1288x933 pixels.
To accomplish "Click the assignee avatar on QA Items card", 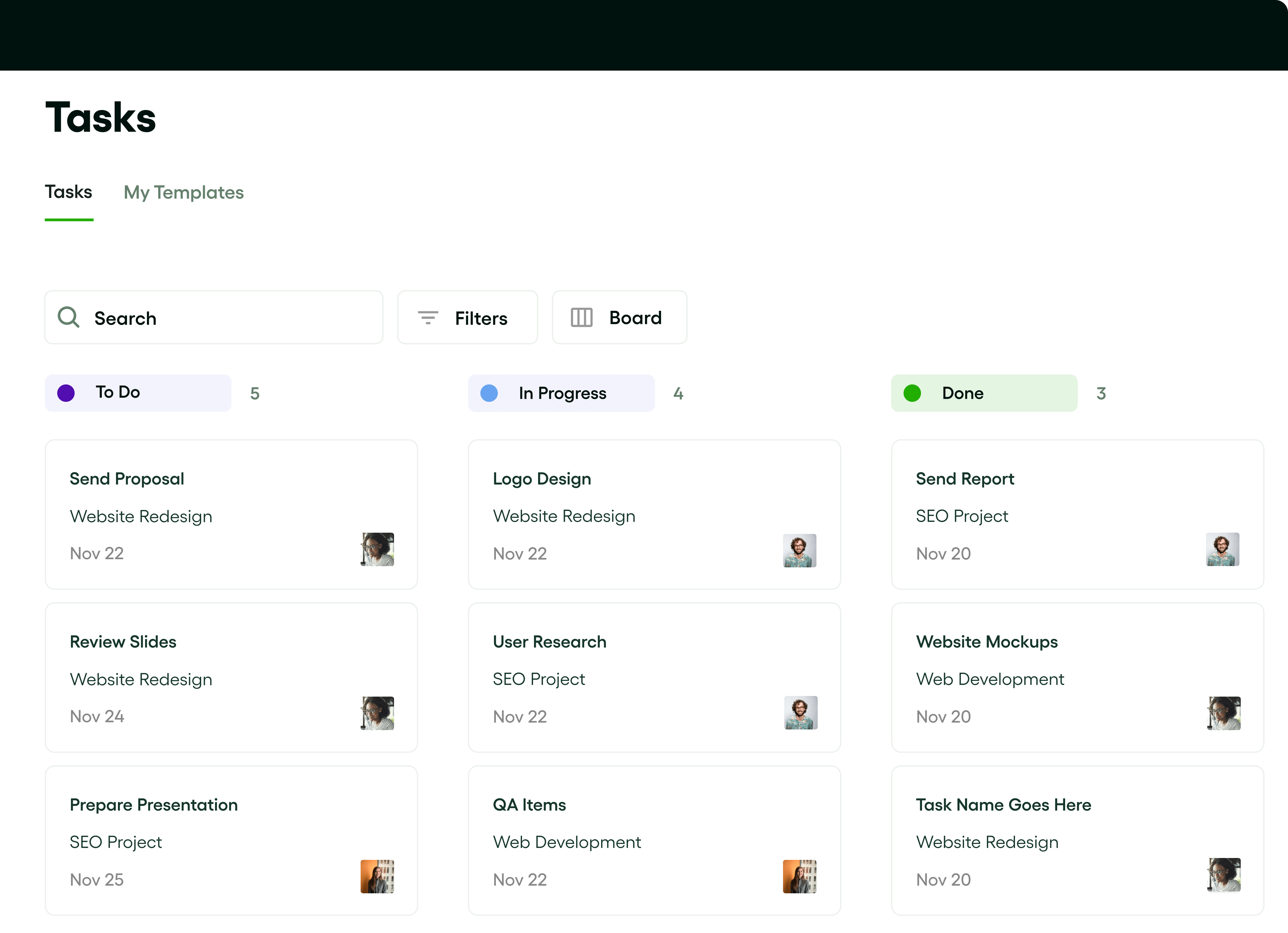I will tap(800, 876).
